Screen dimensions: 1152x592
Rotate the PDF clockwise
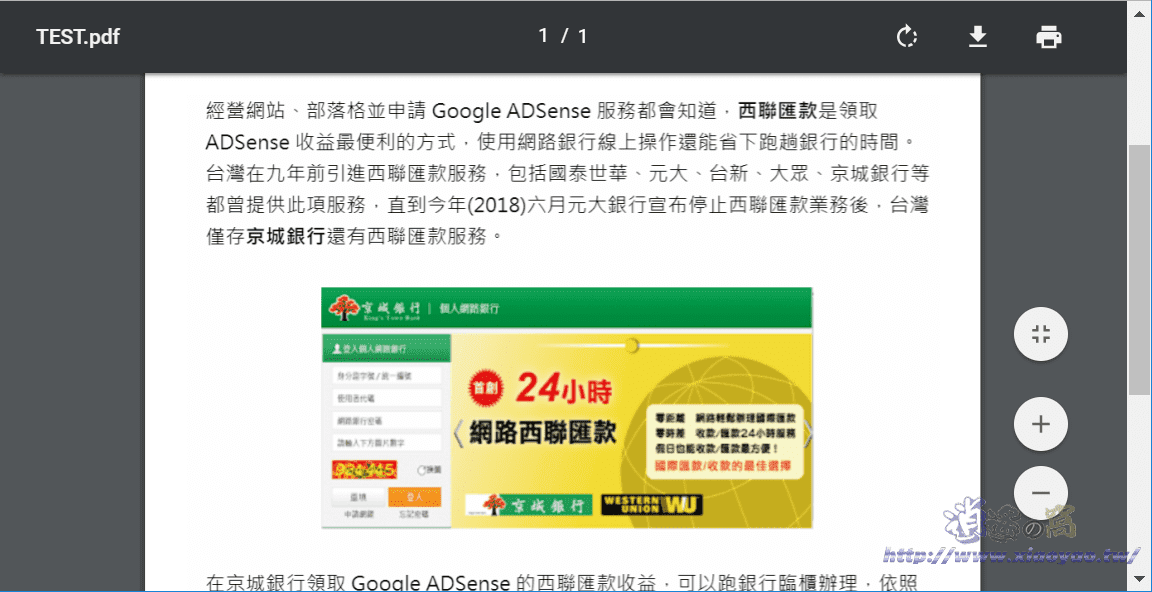tap(907, 36)
